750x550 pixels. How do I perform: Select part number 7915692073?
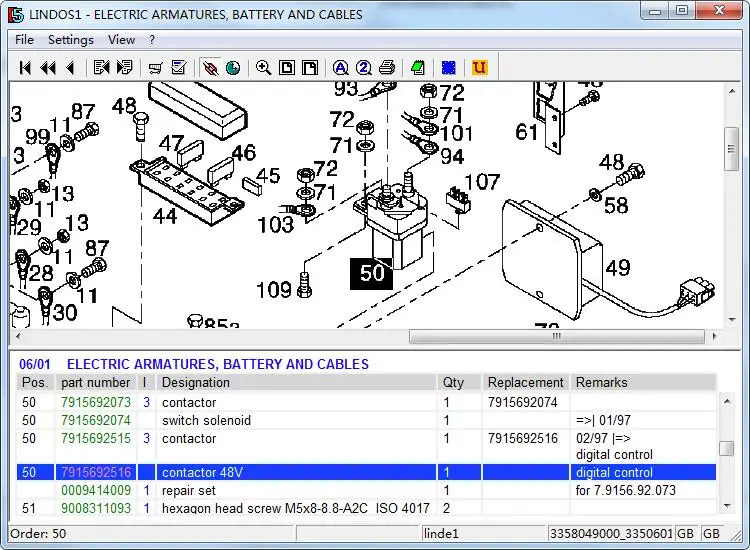coord(96,403)
